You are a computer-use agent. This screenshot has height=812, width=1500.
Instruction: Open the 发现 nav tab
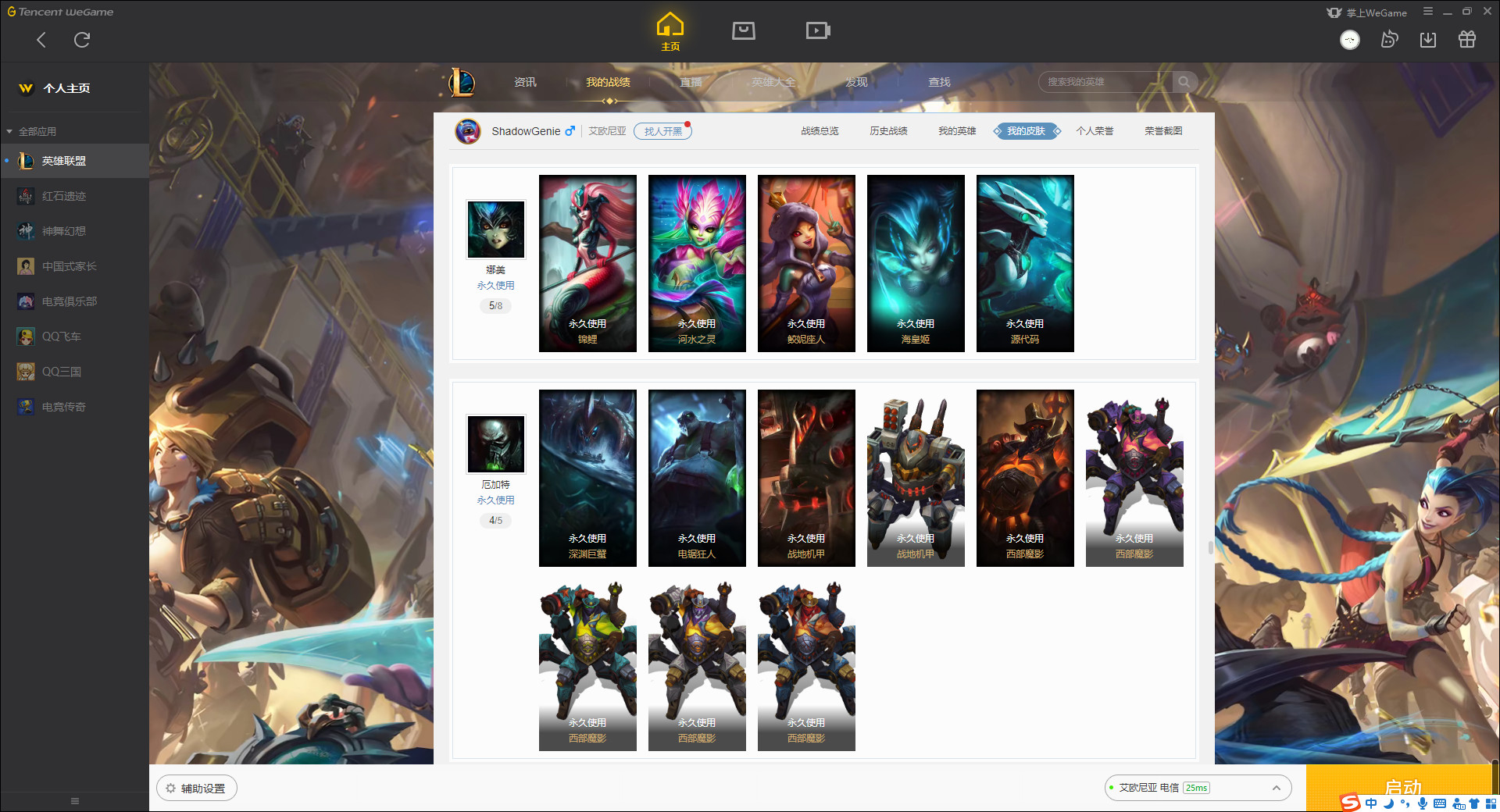pyautogui.click(x=856, y=82)
